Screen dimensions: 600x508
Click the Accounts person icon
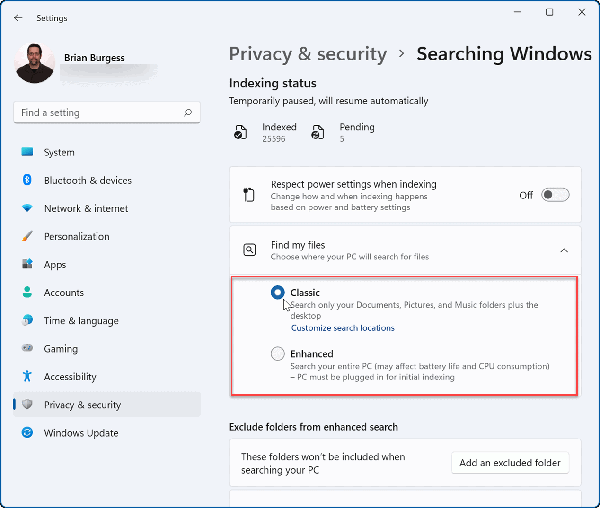[x=27, y=292]
